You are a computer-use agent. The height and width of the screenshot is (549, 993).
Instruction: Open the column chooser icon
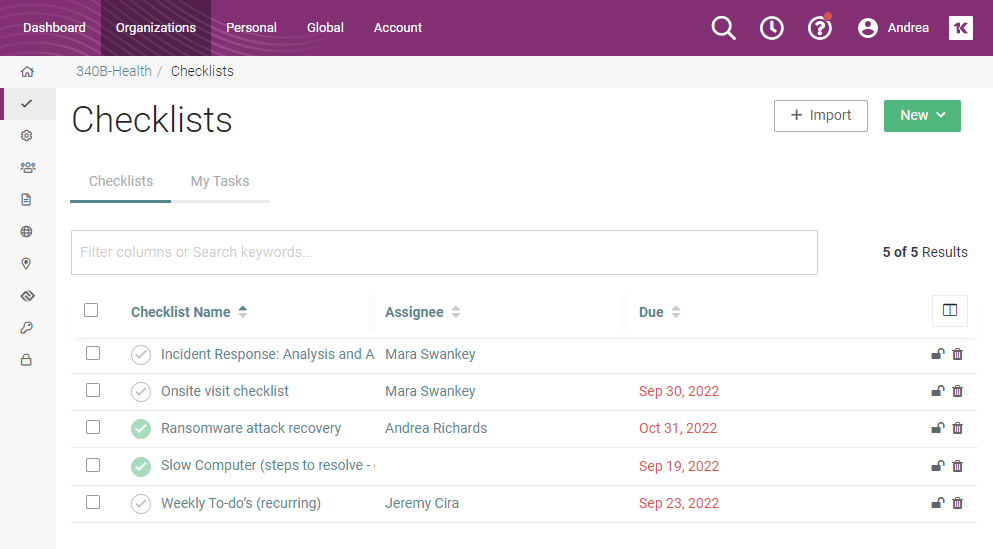(949, 311)
